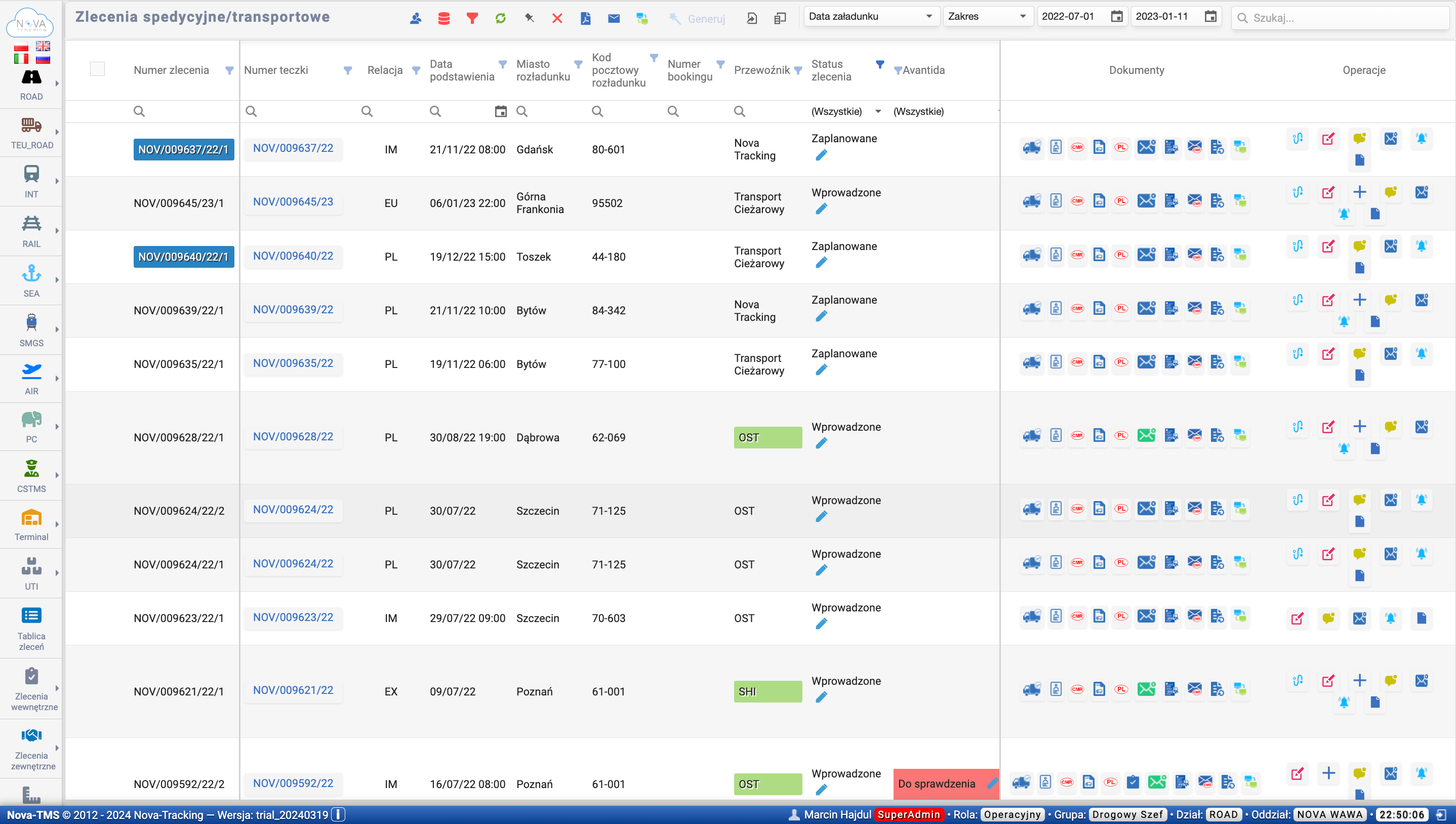The width and height of the screenshot is (1456, 824).
Task: Click the red database stack icon
Action: pos(443,18)
